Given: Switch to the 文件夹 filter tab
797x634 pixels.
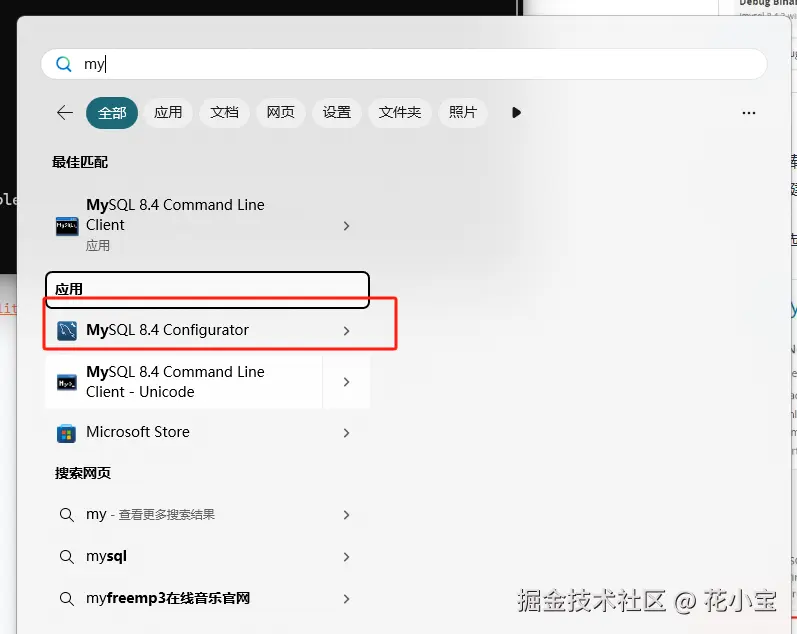Looking at the screenshot, I should click(x=400, y=112).
